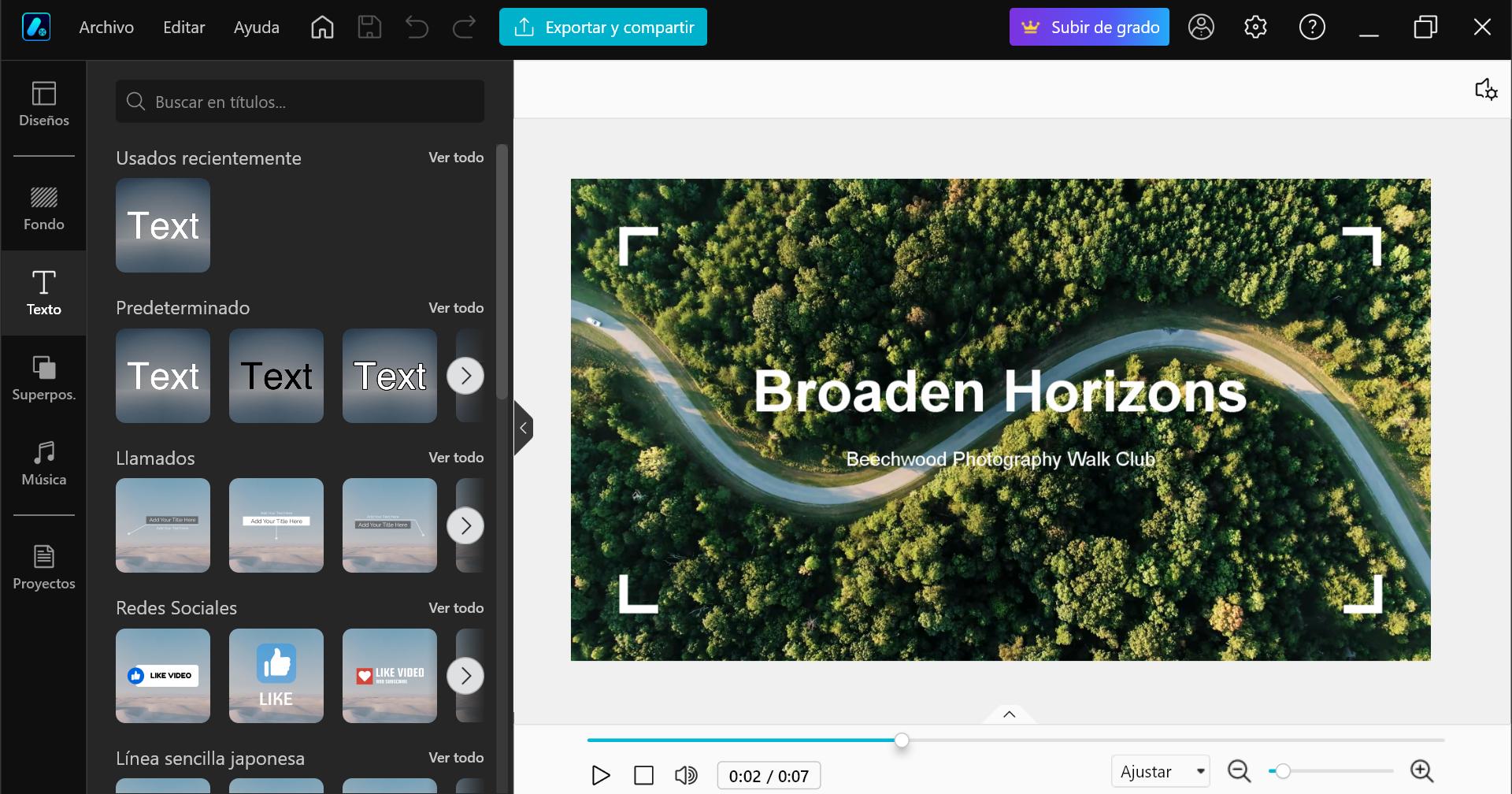Screen dimensions: 1512x794
Task: Stop the video playback
Action: [x=643, y=776]
